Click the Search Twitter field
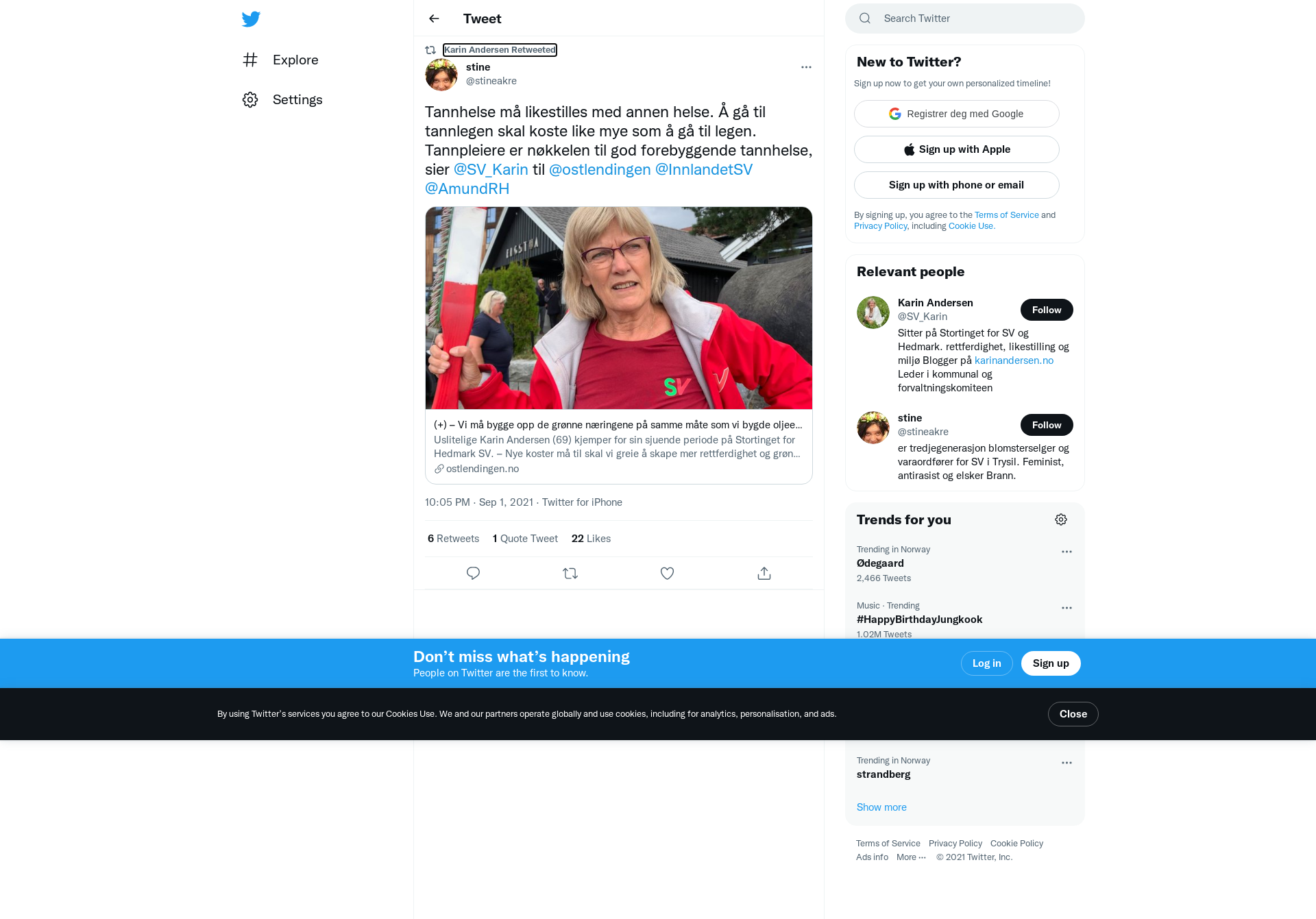The height and width of the screenshot is (919, 1316). pyautogui.click(x=965, y=19)
